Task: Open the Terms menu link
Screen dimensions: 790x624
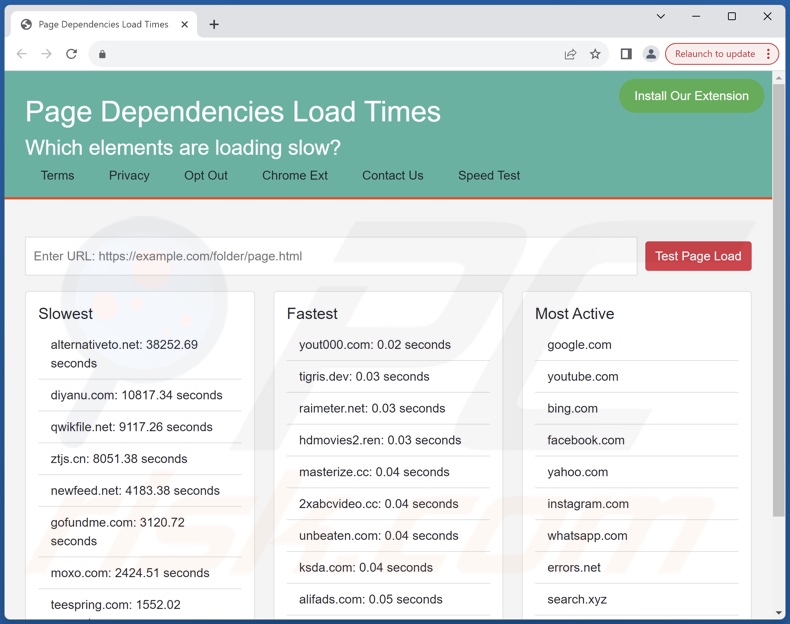Action: click(x=57, y=175)
